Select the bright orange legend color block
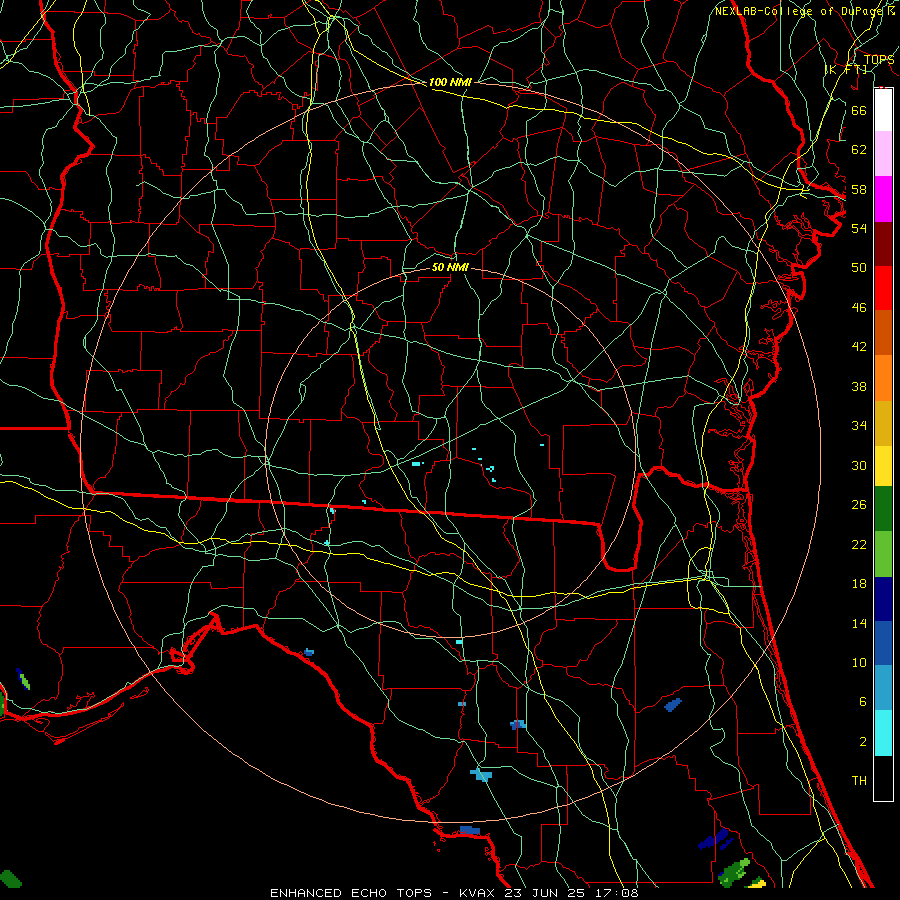 [883, 378]
